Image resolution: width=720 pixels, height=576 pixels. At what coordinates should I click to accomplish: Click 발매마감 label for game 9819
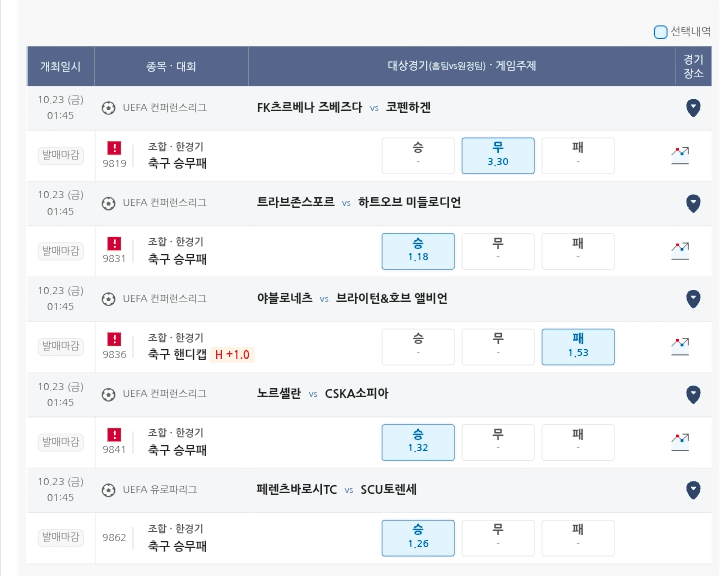click(61, 155)
